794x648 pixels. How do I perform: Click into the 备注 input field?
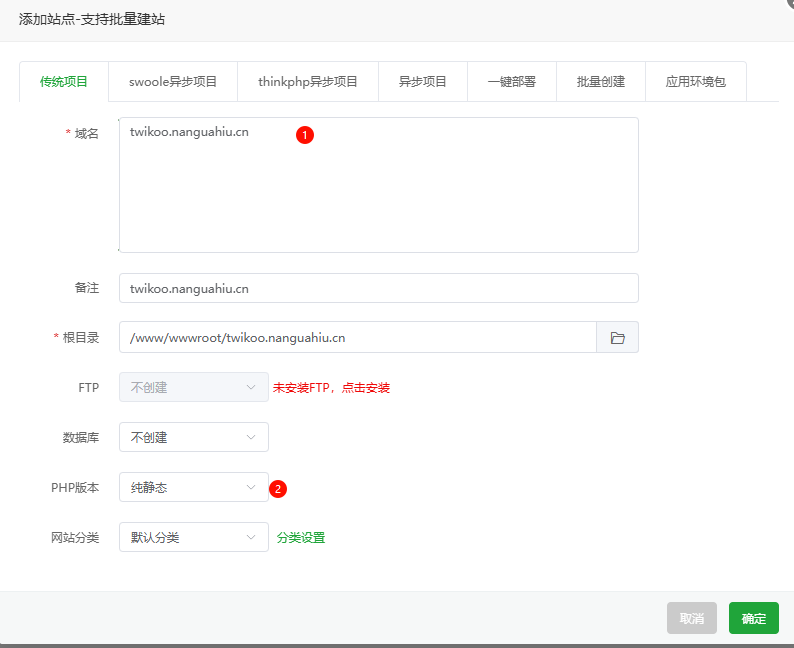coord(378,288)
